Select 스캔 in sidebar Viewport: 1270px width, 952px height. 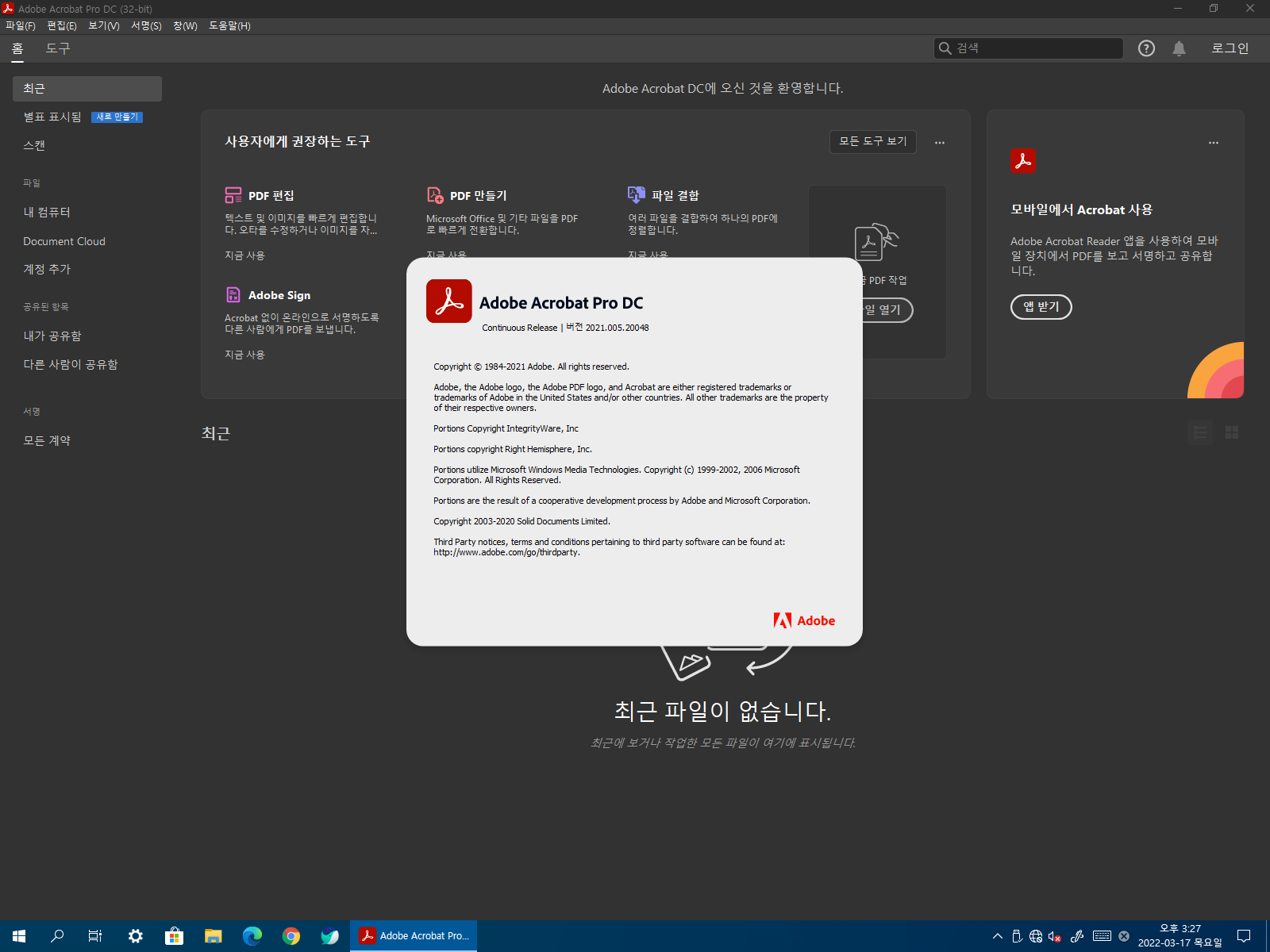click(34, 145)
